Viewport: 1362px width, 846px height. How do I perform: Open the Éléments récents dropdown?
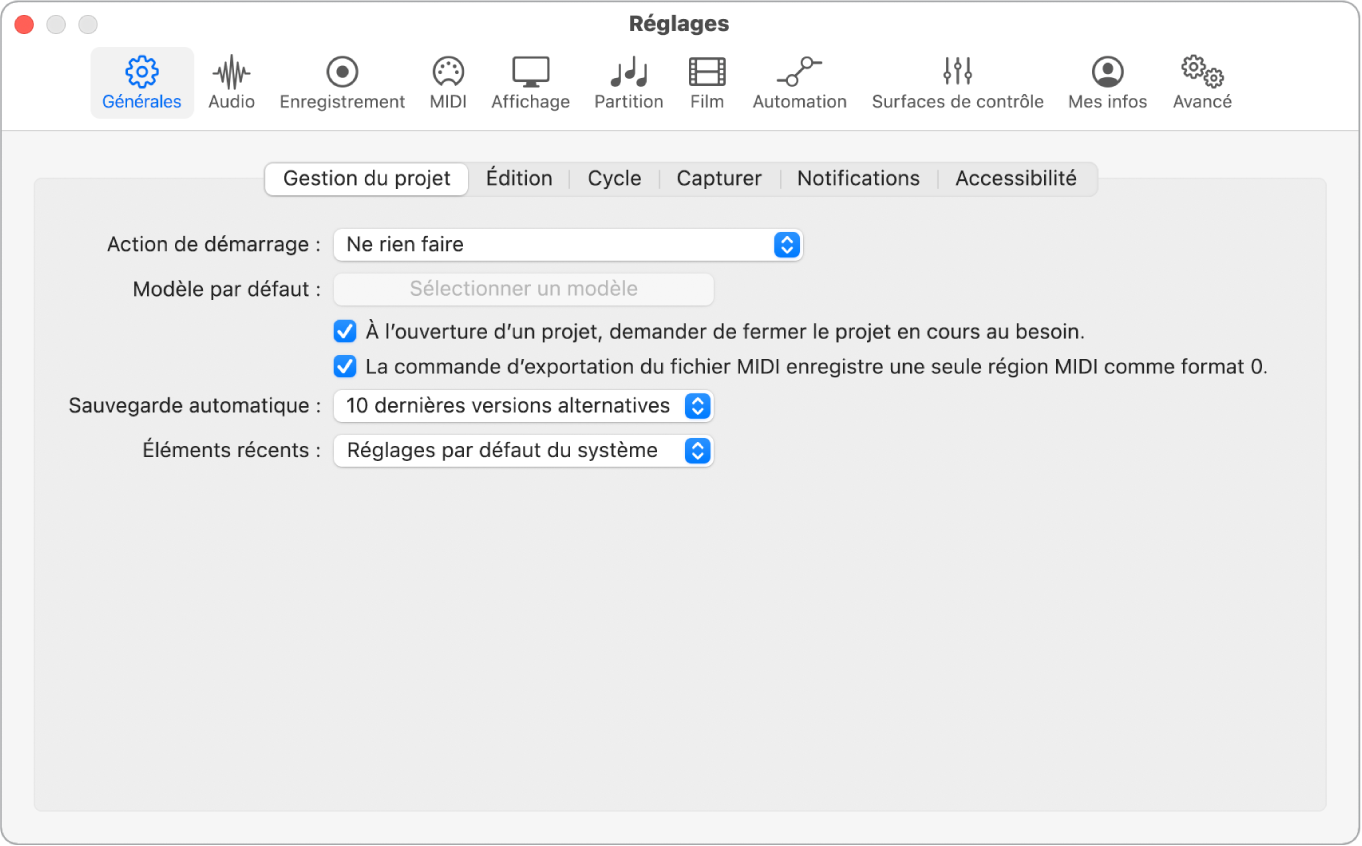click(x=523, y=451)
